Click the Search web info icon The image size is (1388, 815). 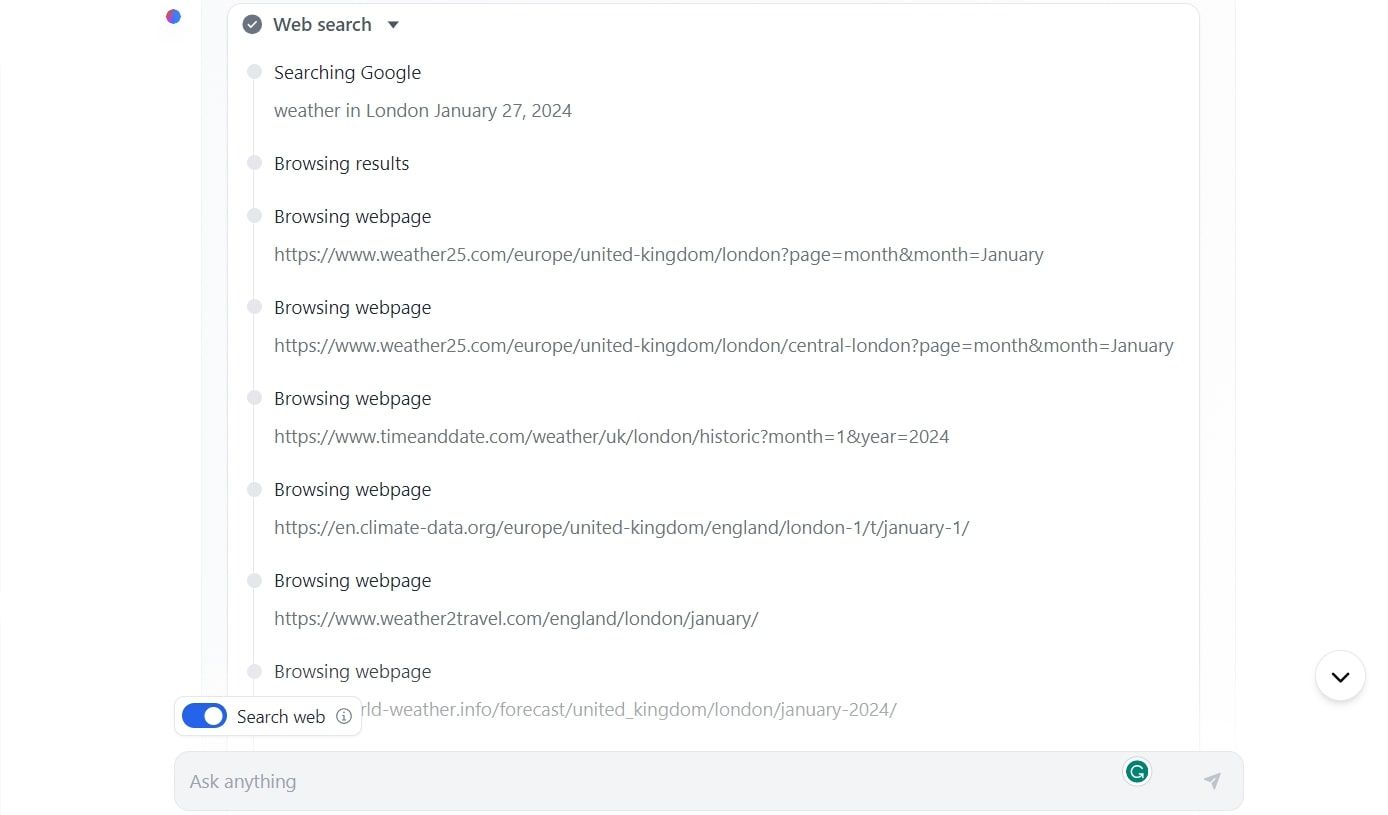[x=344, y=716]
